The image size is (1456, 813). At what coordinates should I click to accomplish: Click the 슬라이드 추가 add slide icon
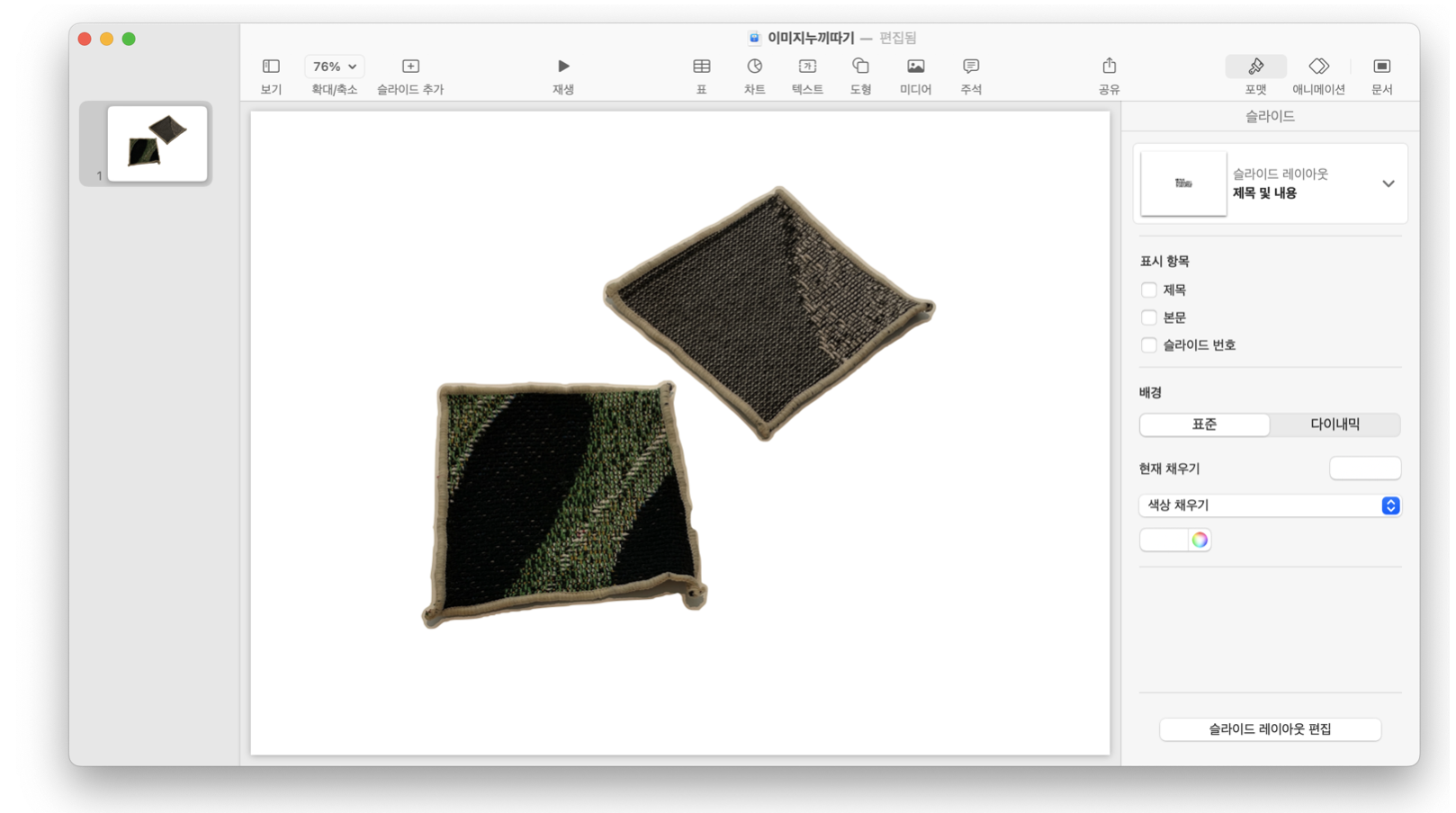pos(410,67)
